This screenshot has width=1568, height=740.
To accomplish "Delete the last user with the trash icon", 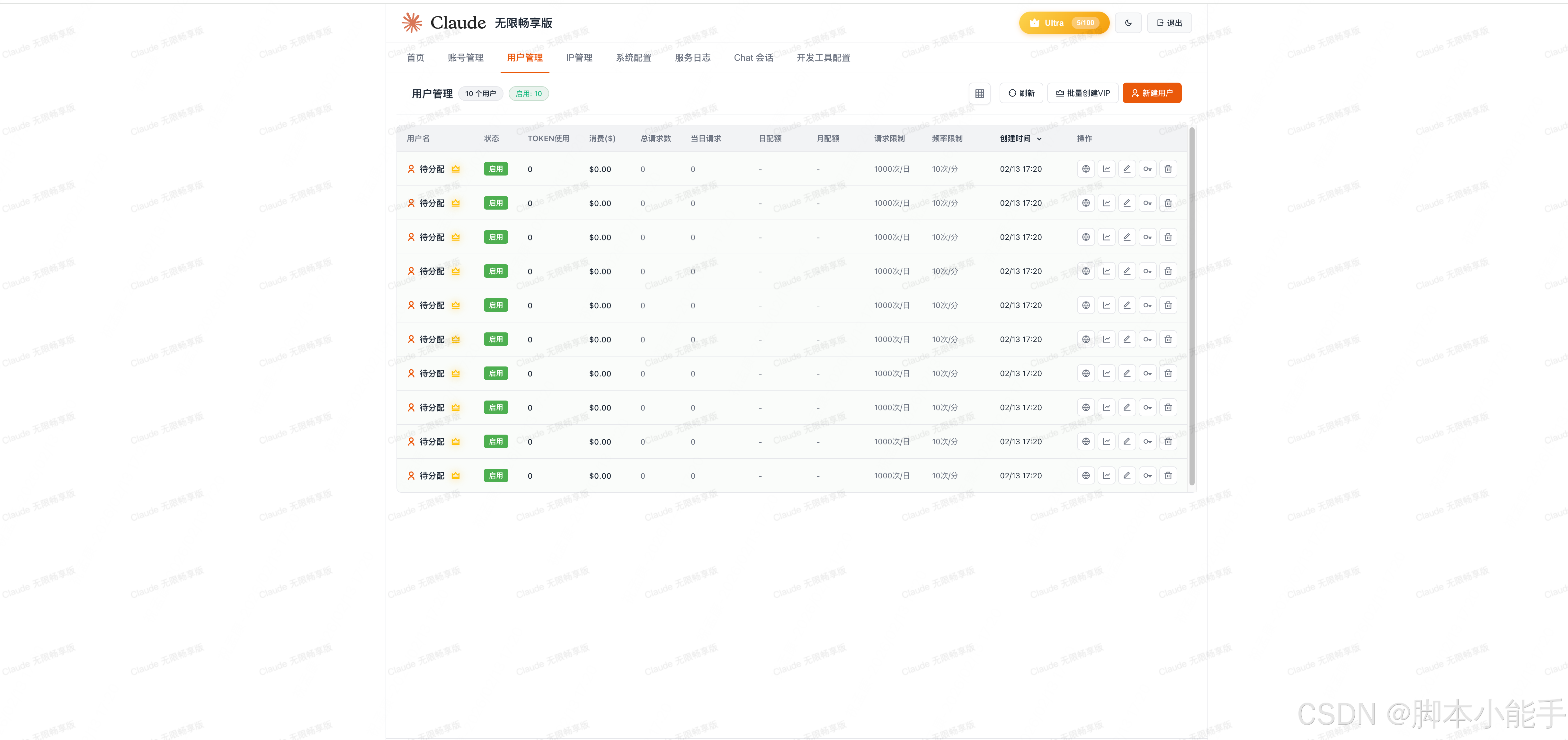I will [x=1168, y=476].
